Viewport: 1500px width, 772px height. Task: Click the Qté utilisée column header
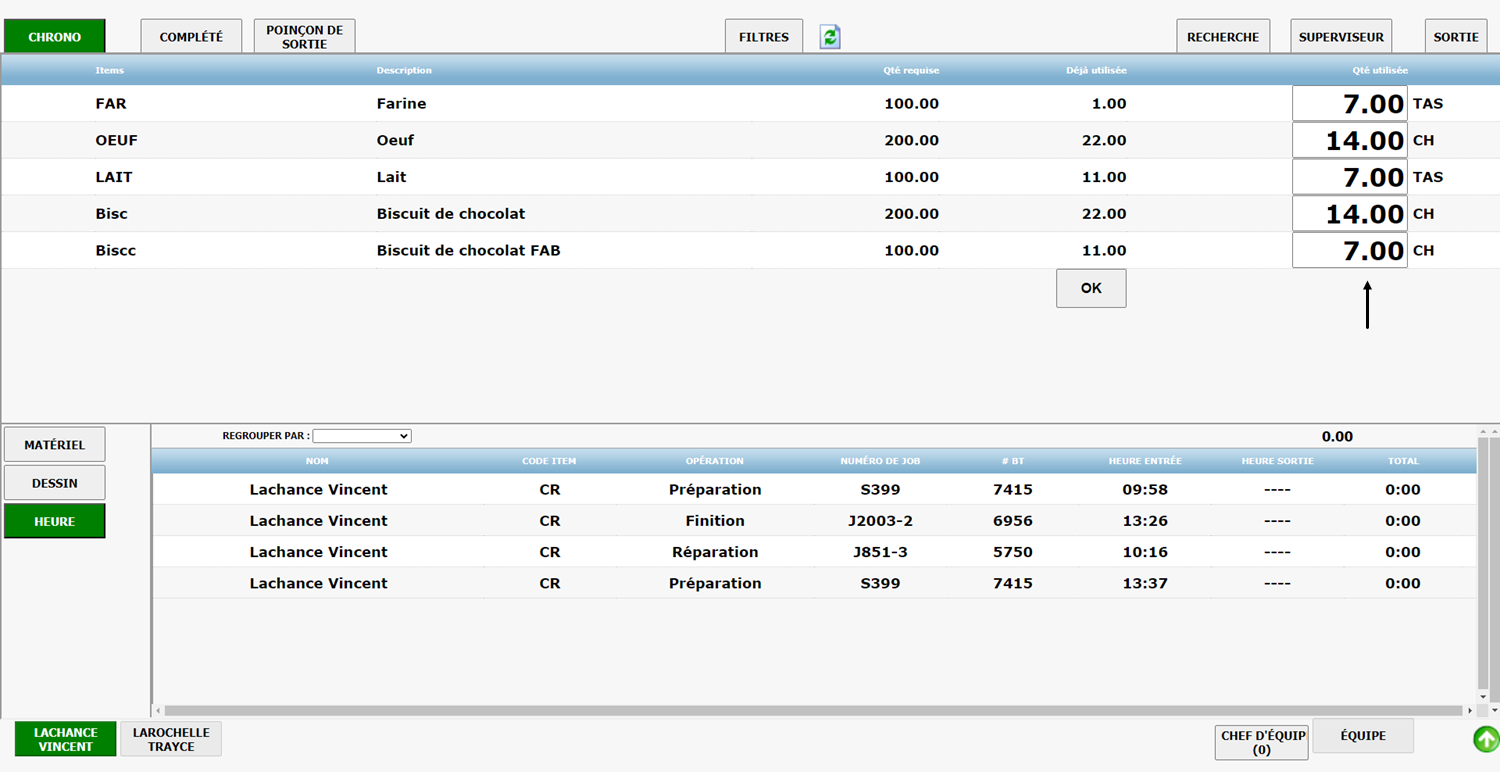tap(1379, 70)
